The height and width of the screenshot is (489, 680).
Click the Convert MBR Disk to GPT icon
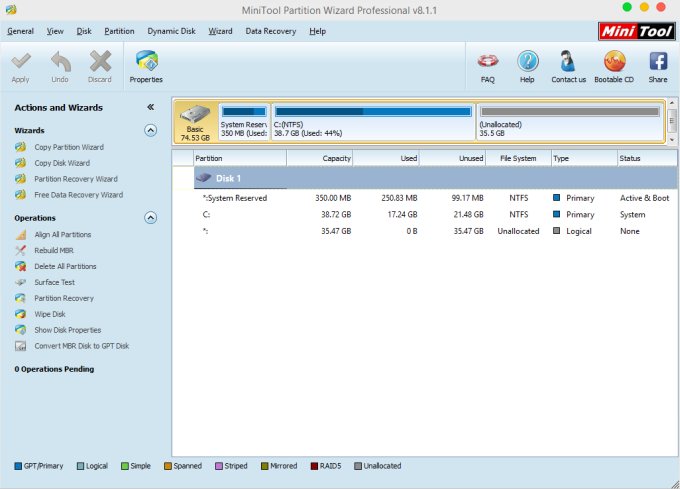coord(20,346)
